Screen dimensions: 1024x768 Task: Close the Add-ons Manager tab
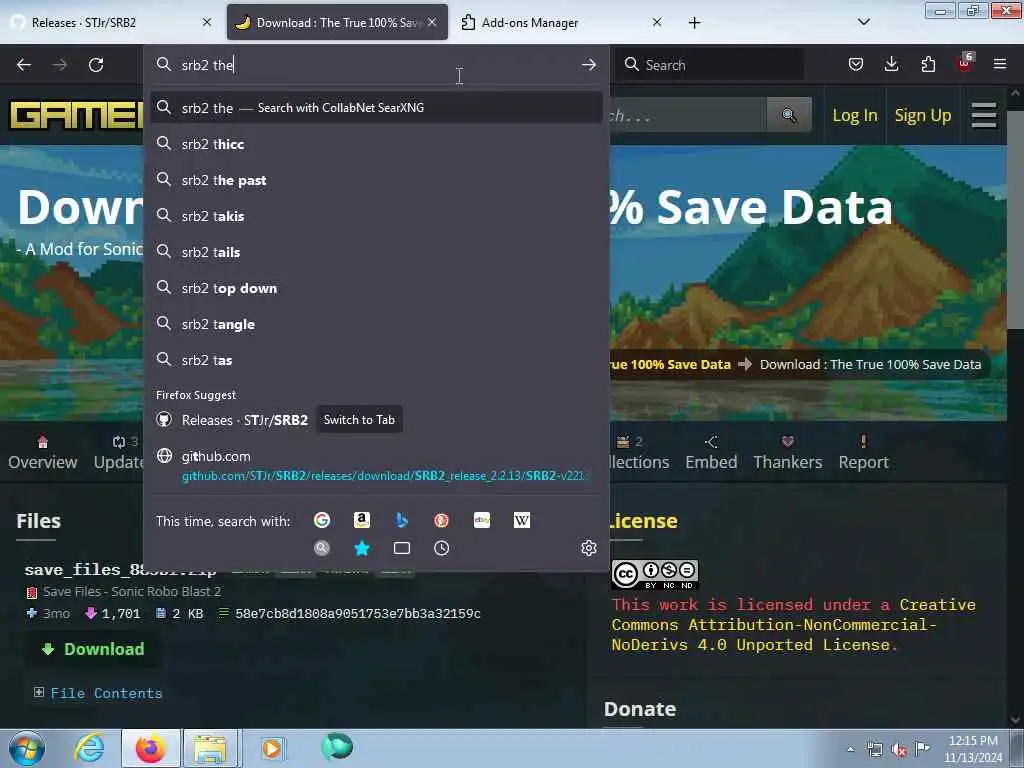657,22
